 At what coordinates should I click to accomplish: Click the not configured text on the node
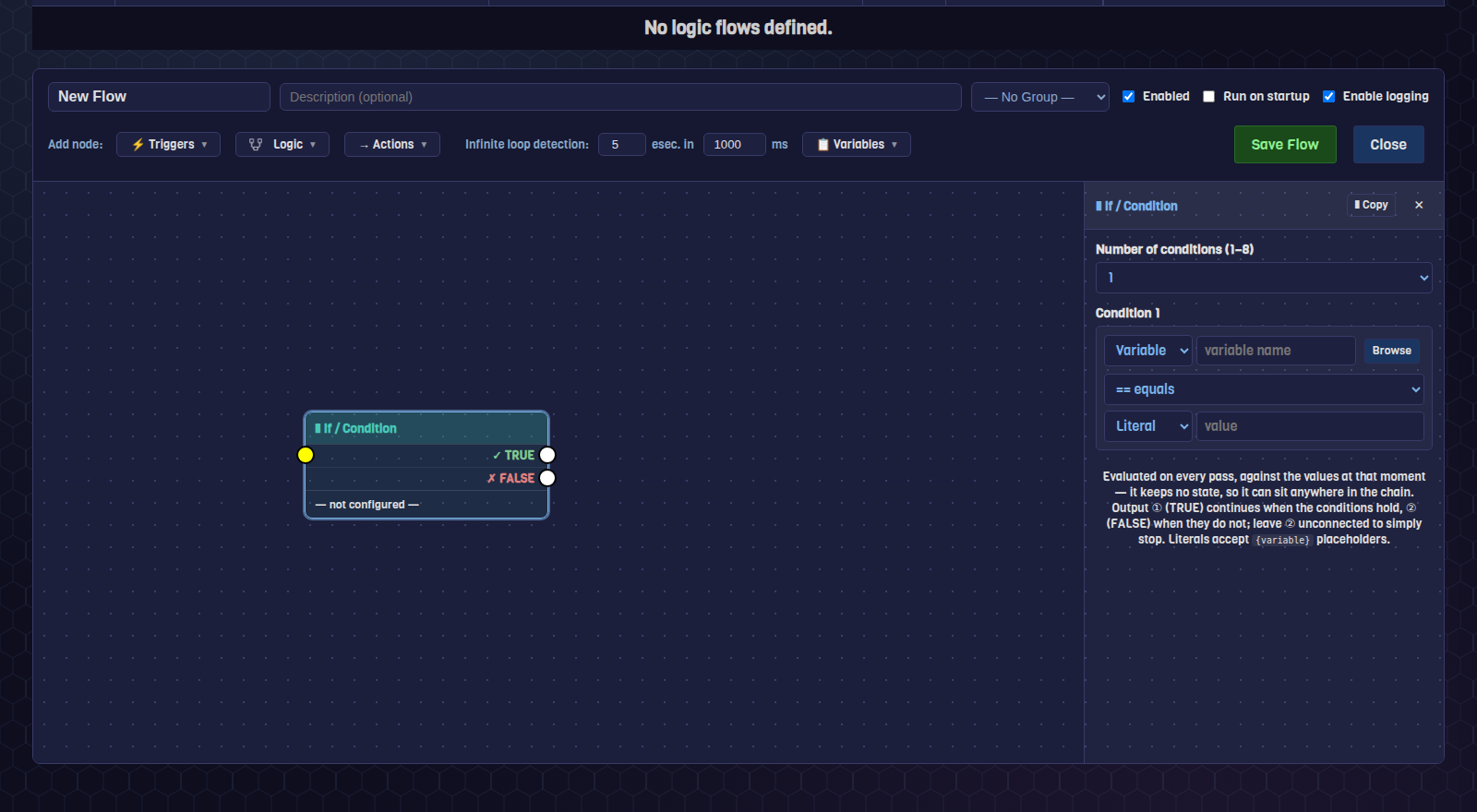coord(367,505)
